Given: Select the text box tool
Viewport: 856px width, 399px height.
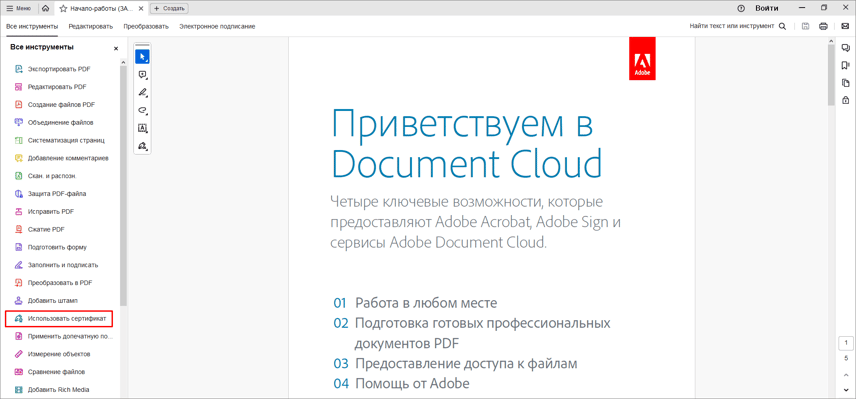Looking at the screenshot, I should coord(142,128).
